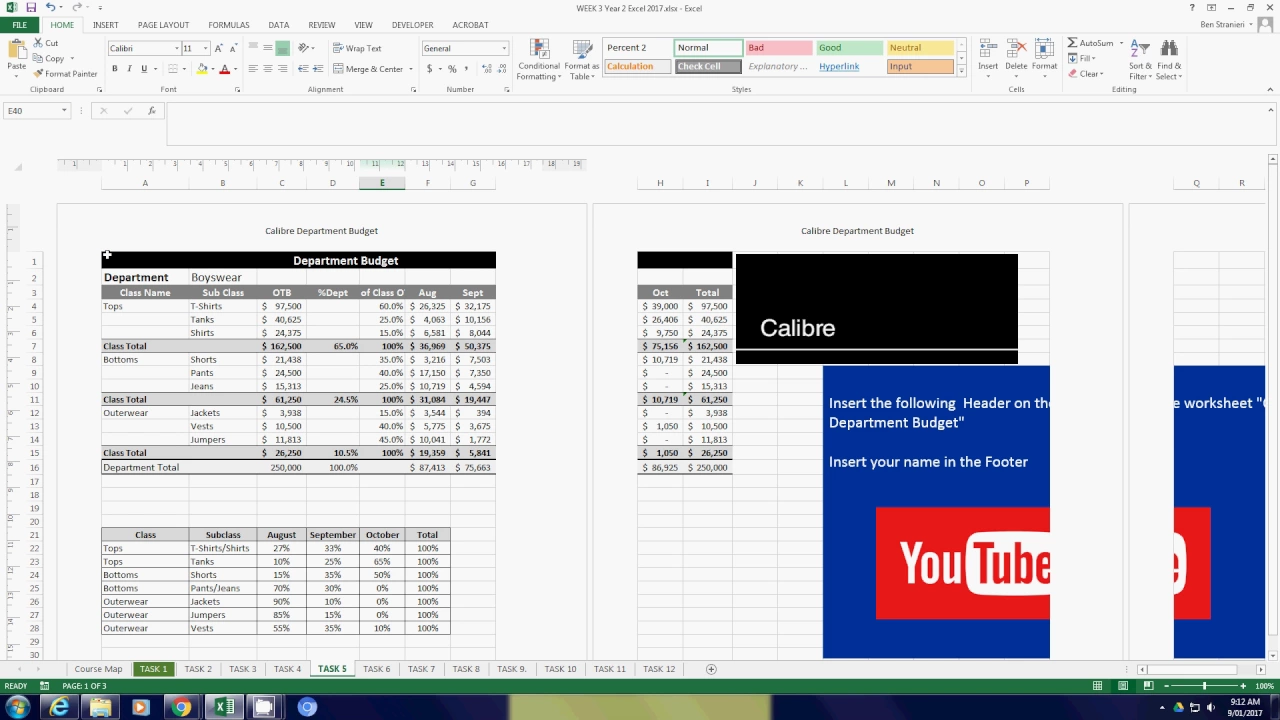1280x720 pixels.
Task: Increase font size with the larger A icon
Action: (x=218, y=48)
